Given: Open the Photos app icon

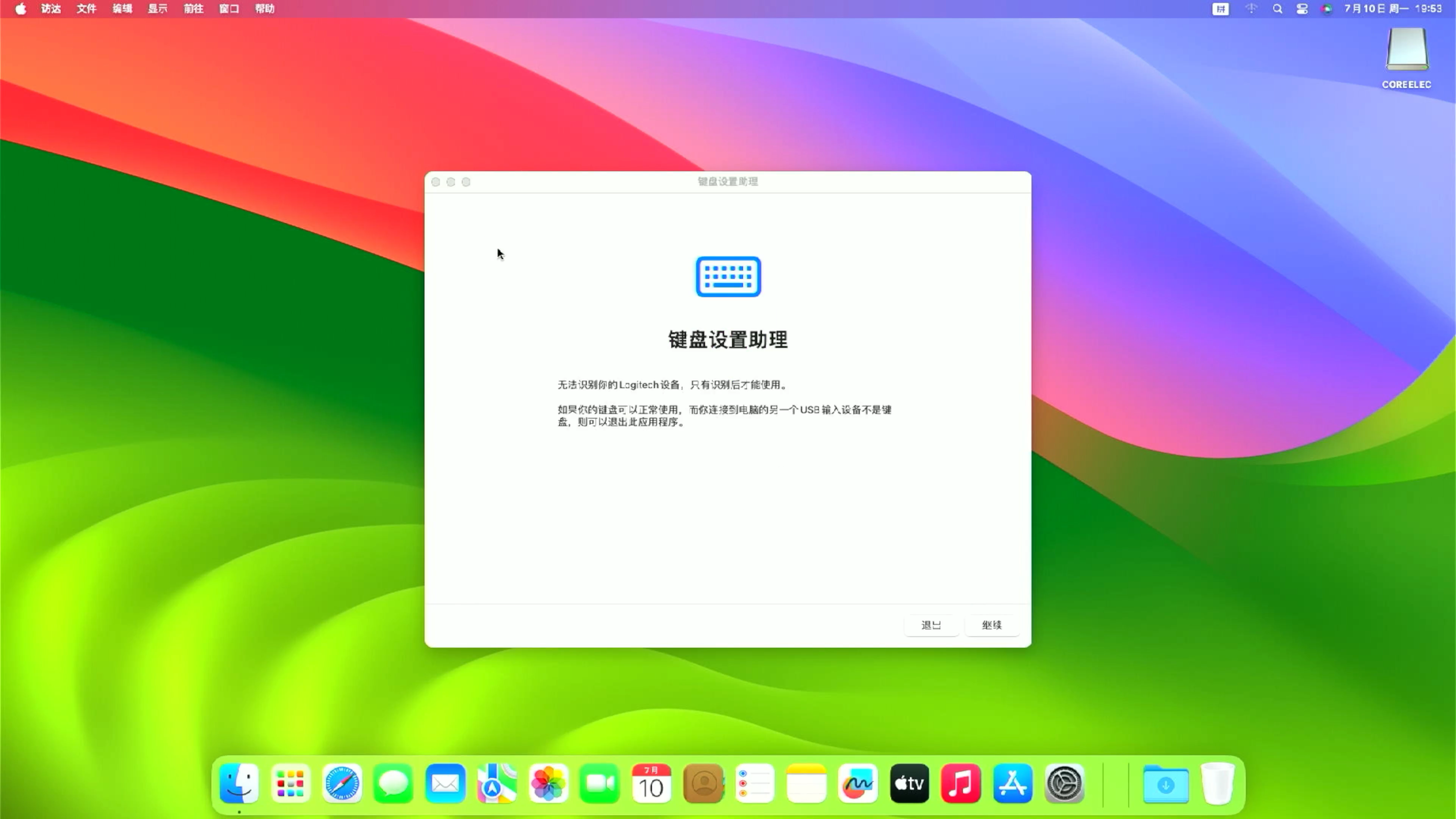Looking at the screenshot, I should [x=548, y=783].
